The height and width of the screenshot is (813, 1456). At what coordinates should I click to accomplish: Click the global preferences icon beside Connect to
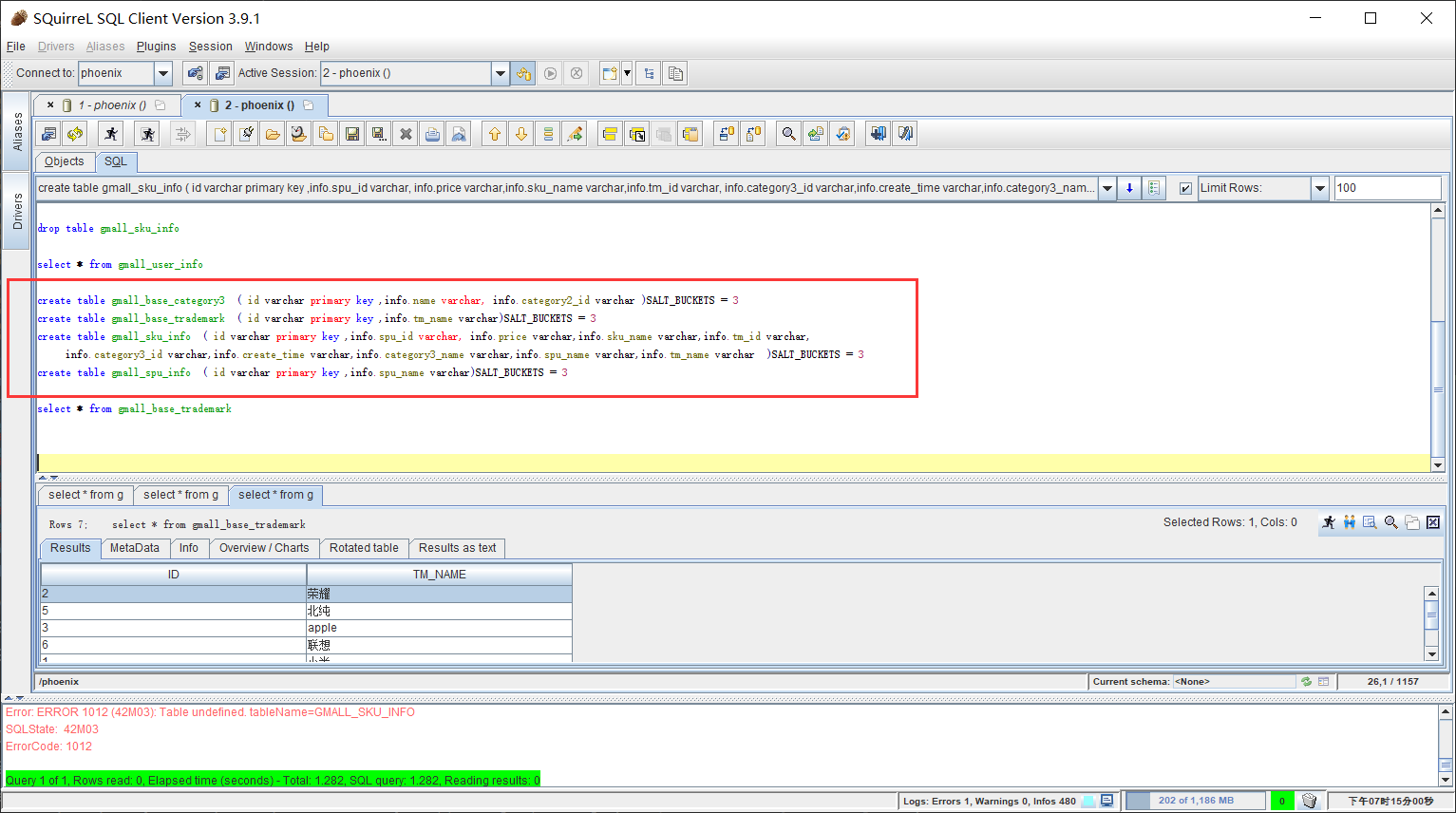click(195, 73)
